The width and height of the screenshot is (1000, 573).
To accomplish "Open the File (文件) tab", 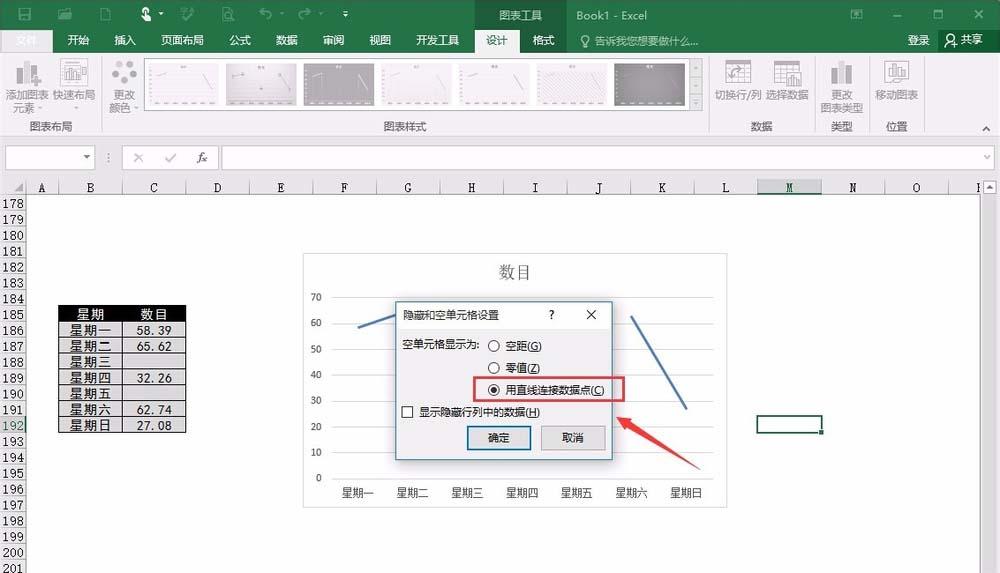I will pyautogui.click(x=27, y=40).
